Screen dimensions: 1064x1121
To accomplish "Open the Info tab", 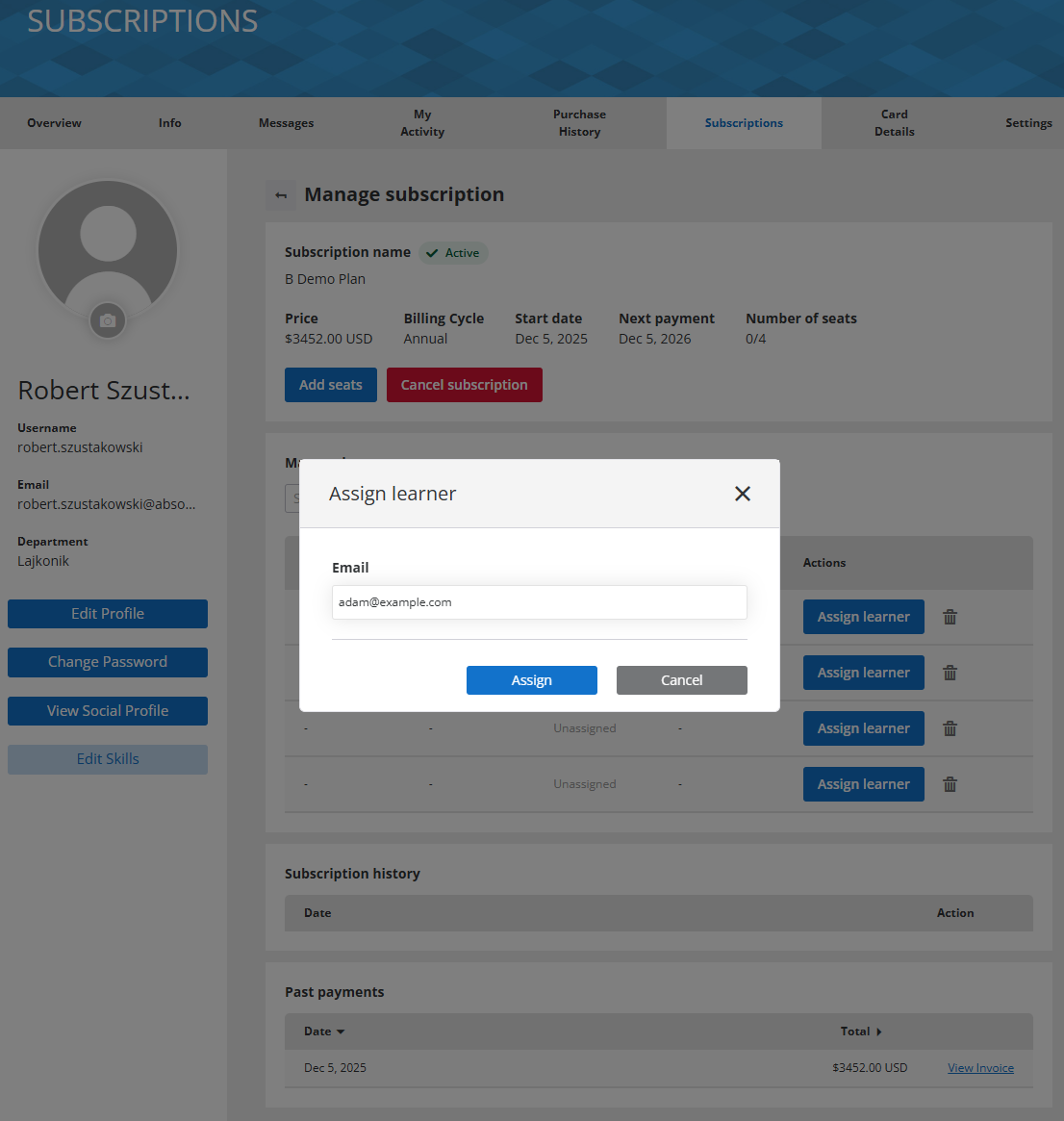I will [170, 123].
